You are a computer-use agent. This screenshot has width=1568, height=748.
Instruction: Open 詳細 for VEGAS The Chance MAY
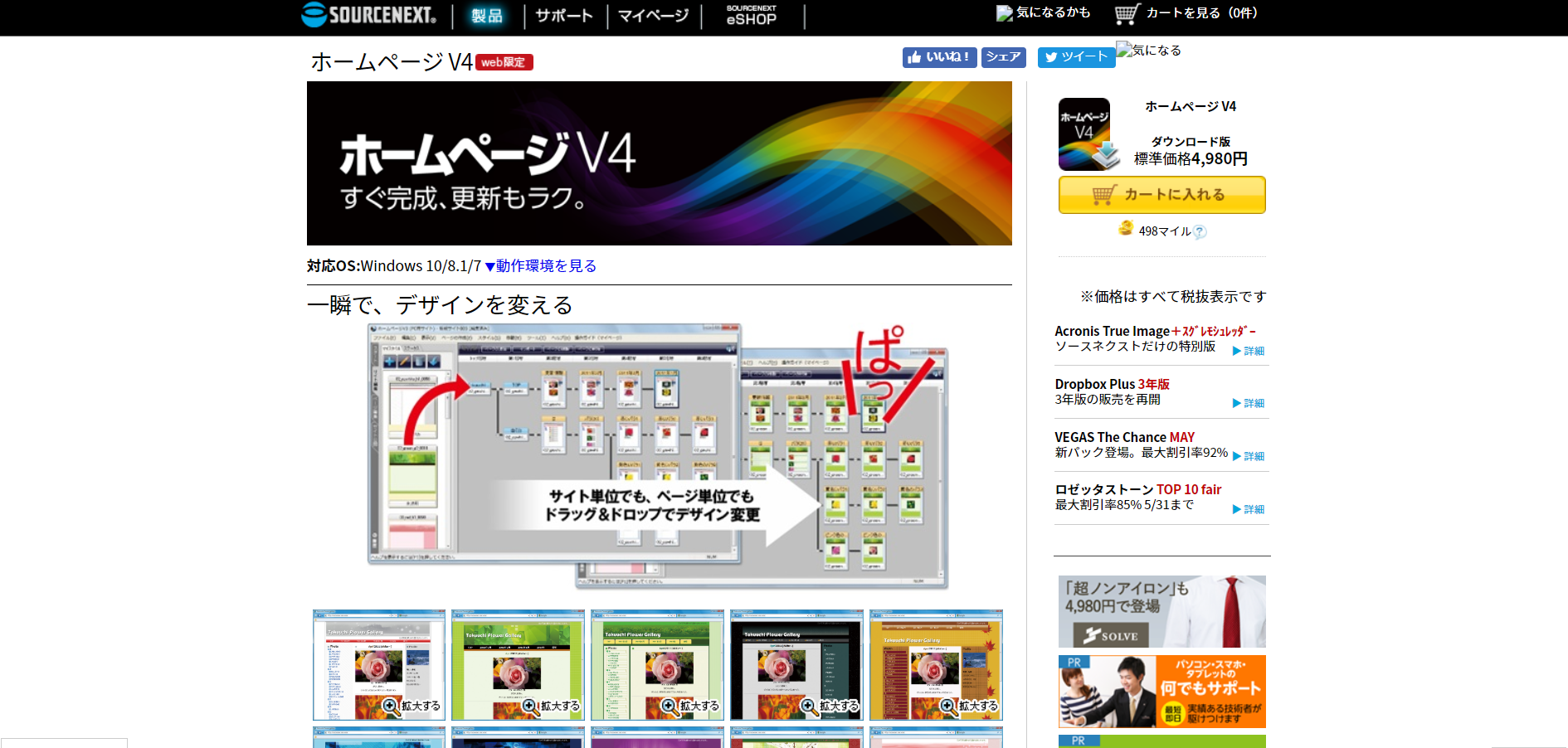pos(1249,456)
